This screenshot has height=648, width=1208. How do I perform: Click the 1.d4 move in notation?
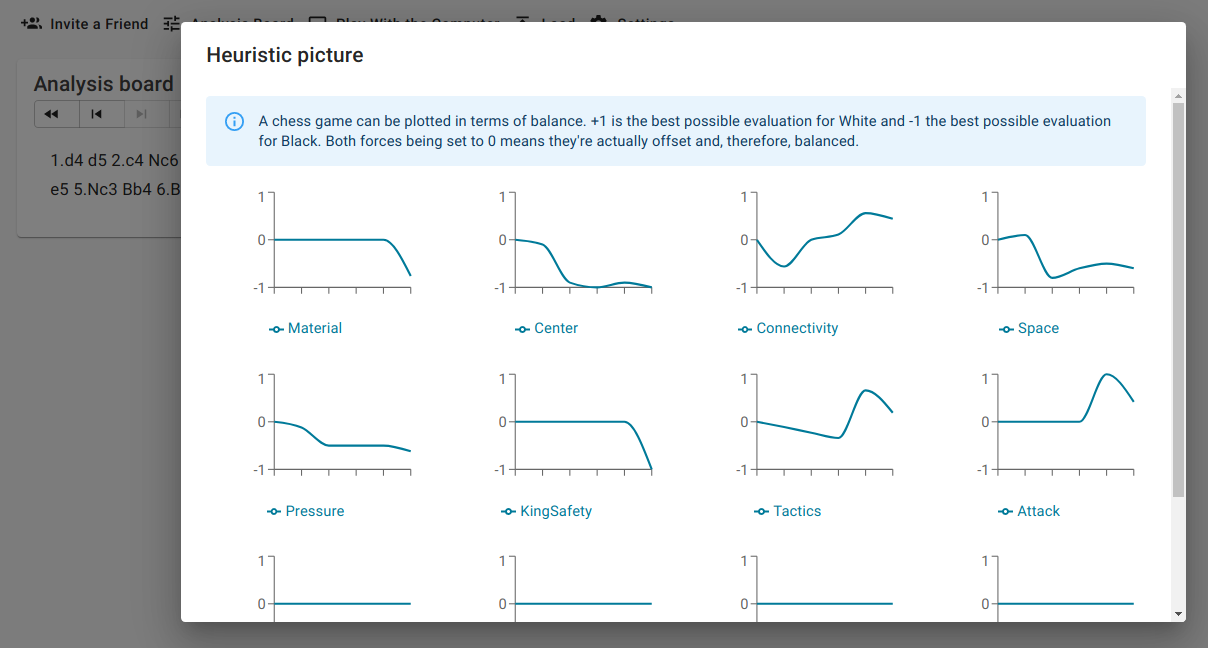pyautogui.click(x=65, y=160)
